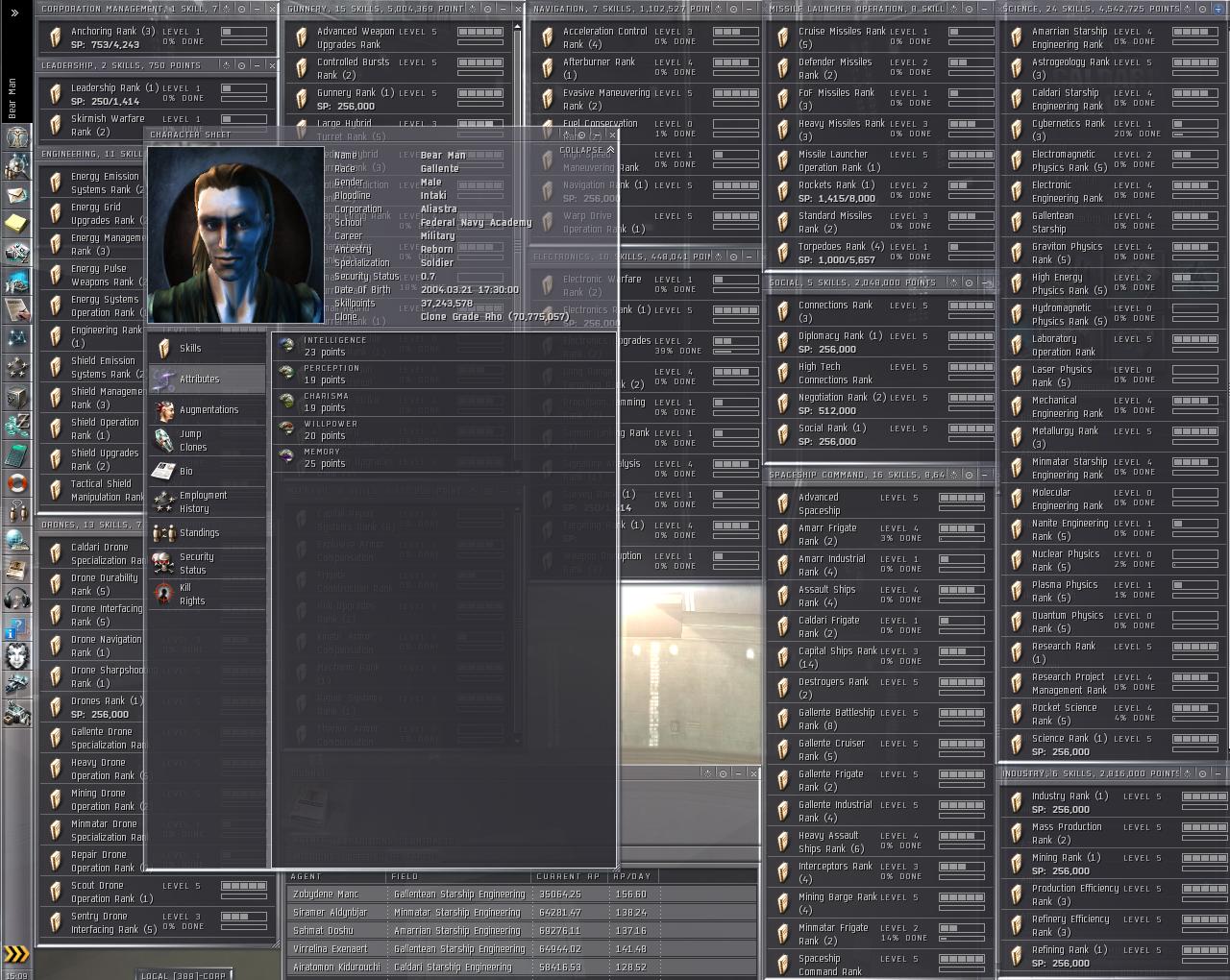
Task: Sort agents by the Field column header
Action: 459,876
